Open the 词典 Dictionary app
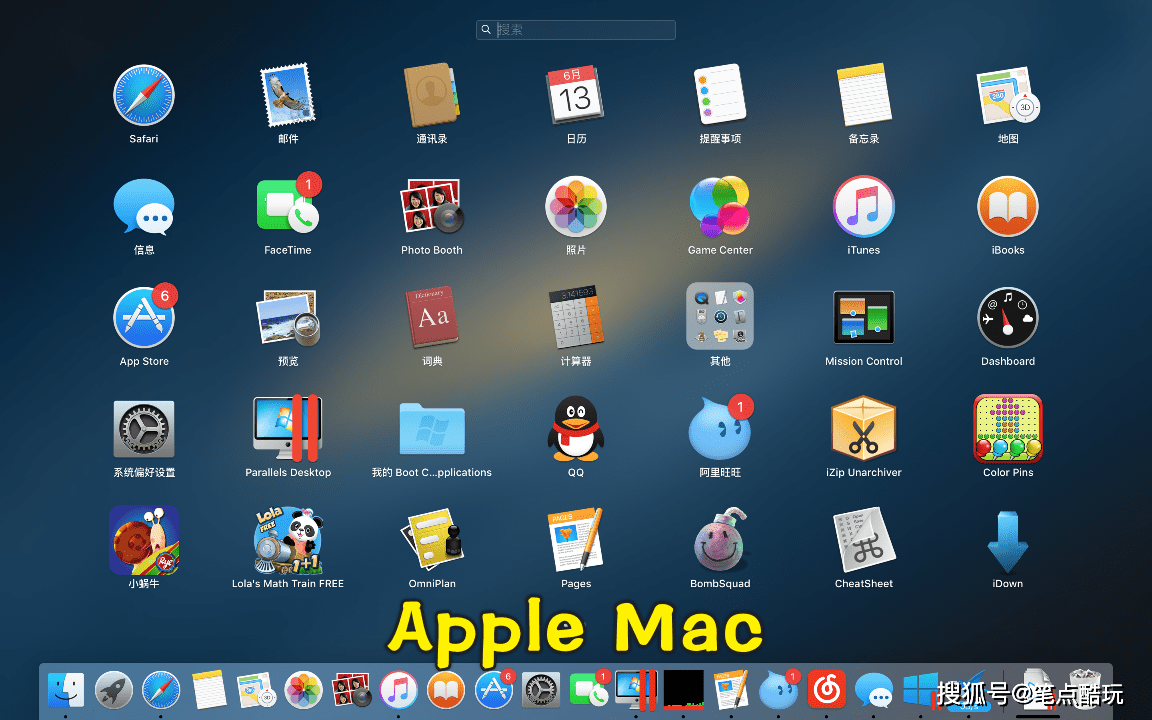 pyautogui.click(x=432, y=317)
